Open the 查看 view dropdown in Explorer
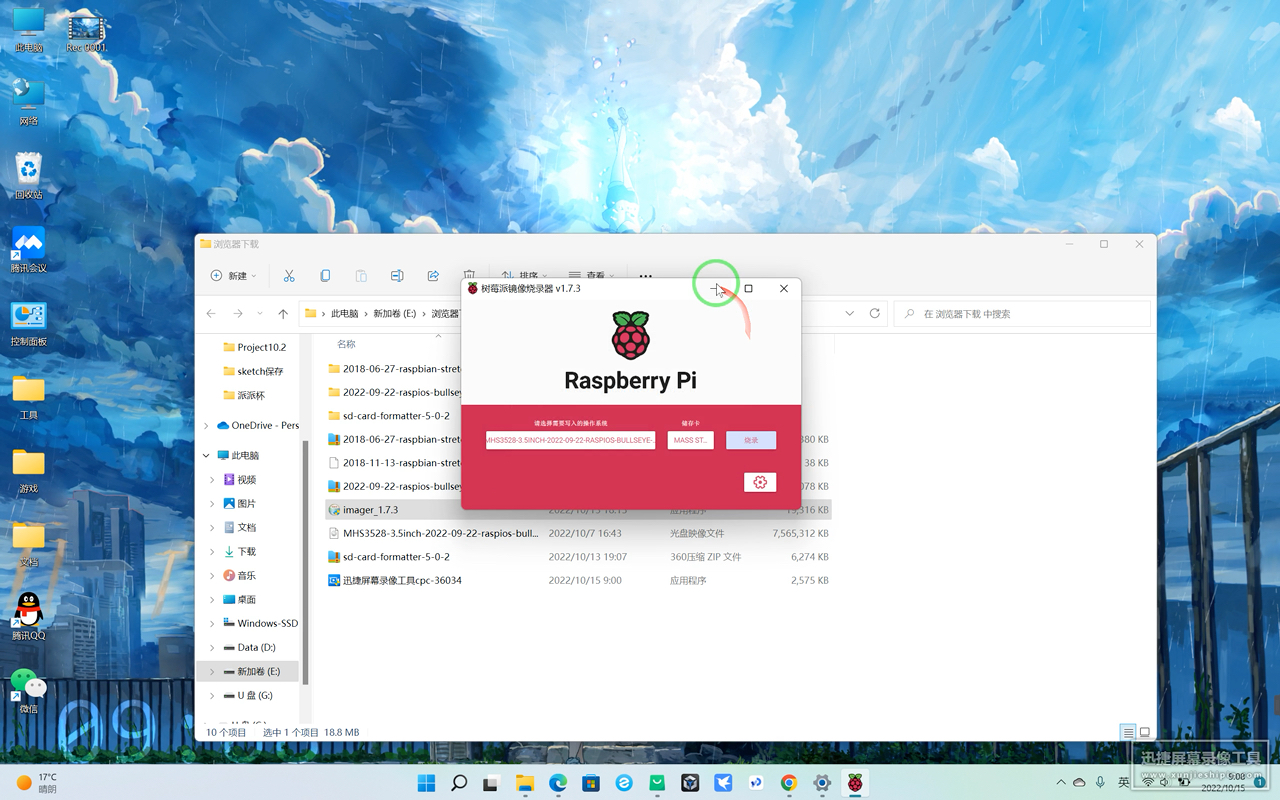The height and width of the screenshot is (800, 1280). click(591, 276)
